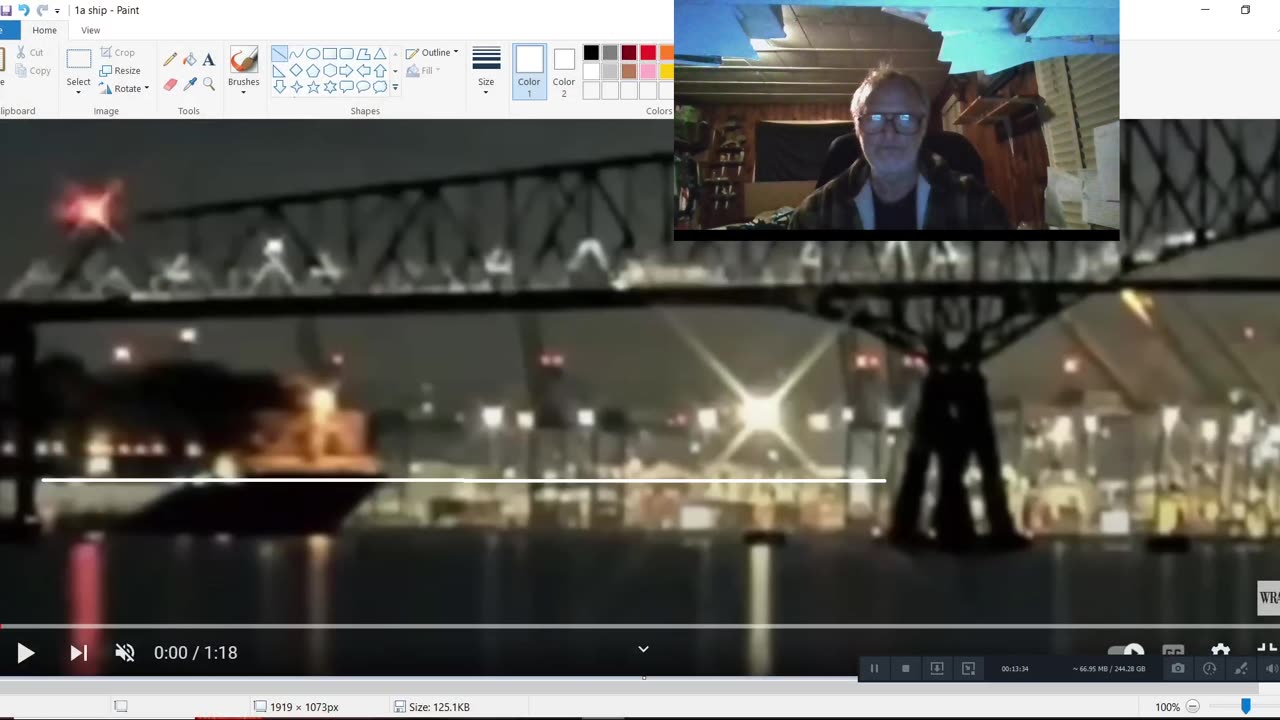
Task: Pick the dark red color swatch
Action: [x=629, y=53]
